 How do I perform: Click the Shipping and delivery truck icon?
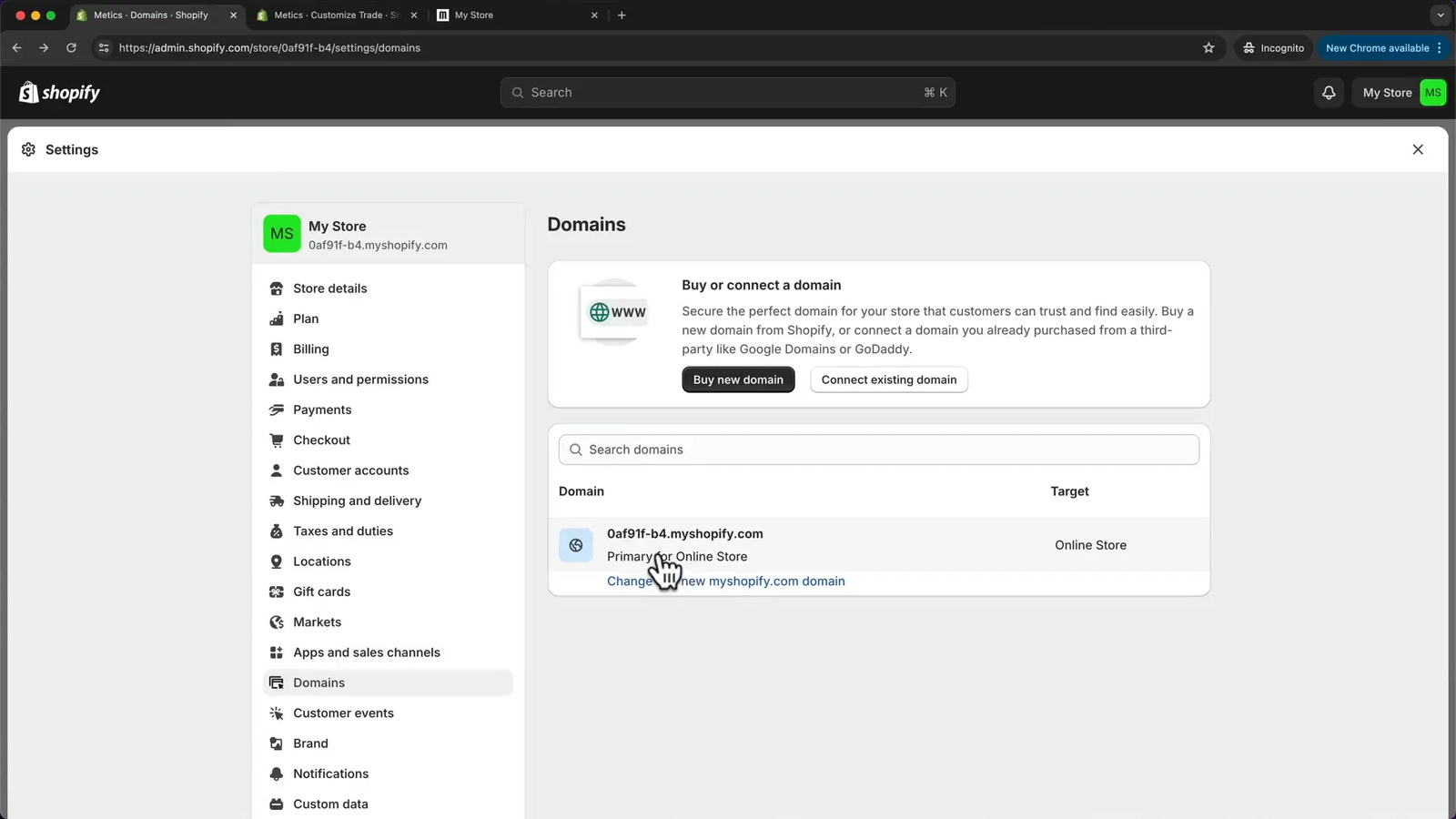[x=277, y=500]
